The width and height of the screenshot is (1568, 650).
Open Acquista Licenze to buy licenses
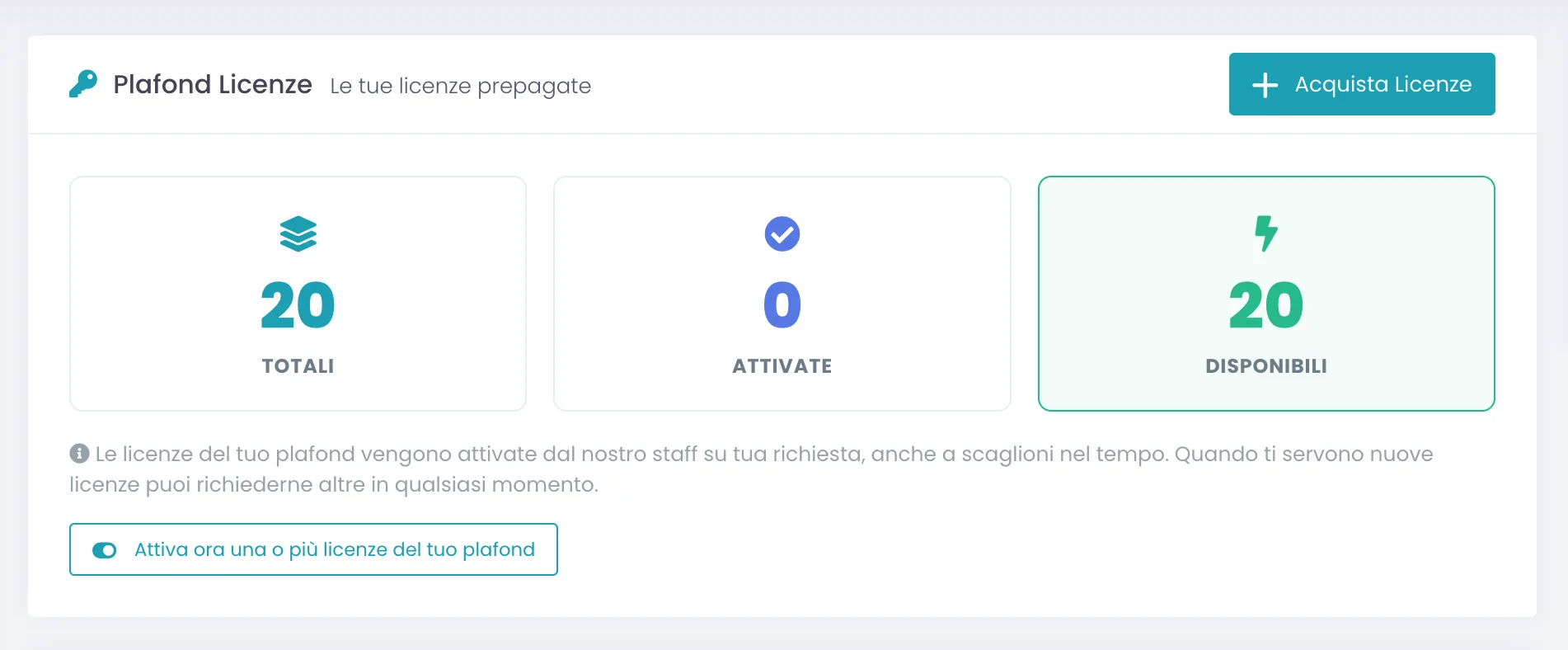coord(1362,84)
